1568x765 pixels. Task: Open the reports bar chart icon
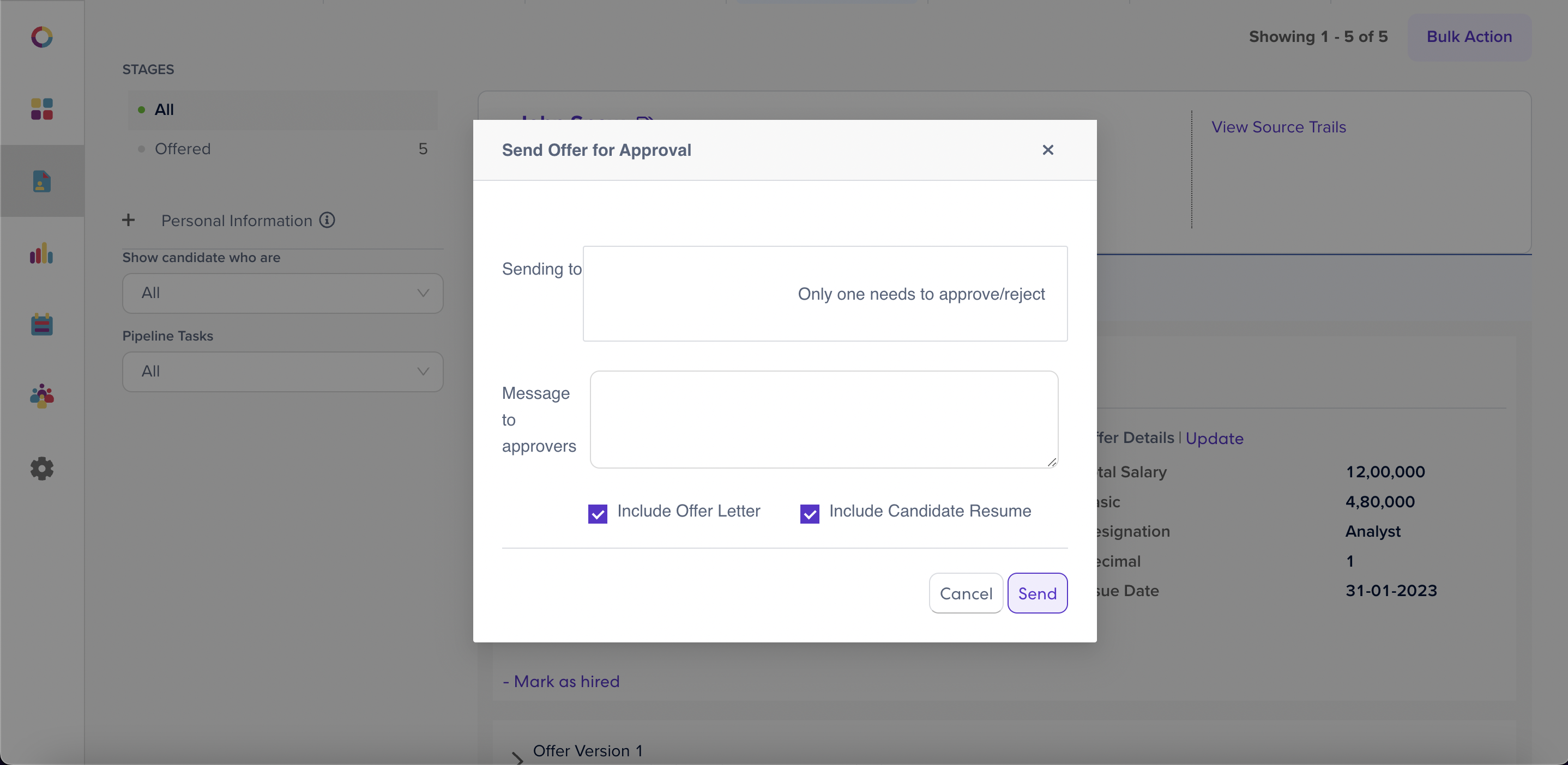tap(42, 253)
